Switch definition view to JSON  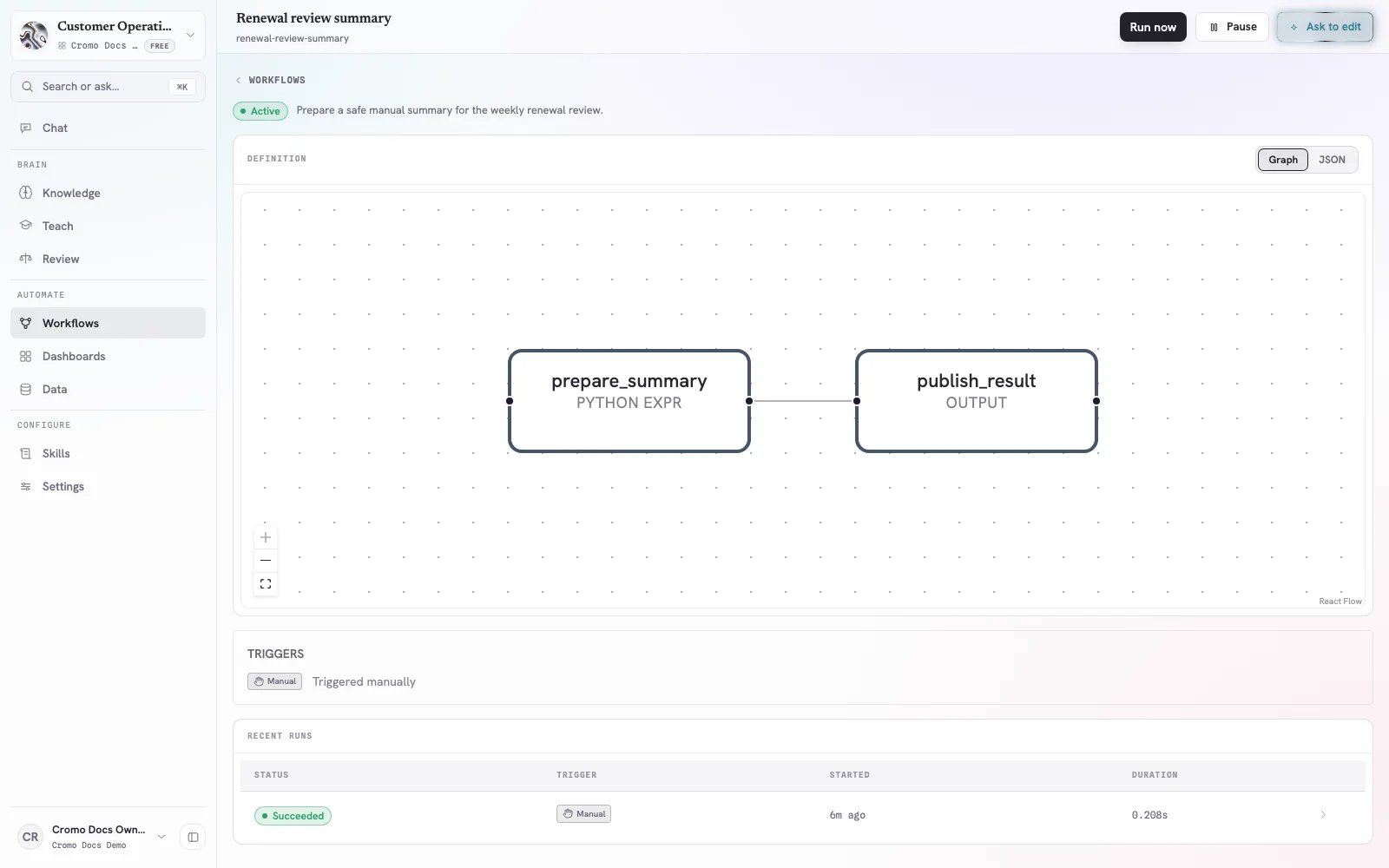click(1332, 160)
